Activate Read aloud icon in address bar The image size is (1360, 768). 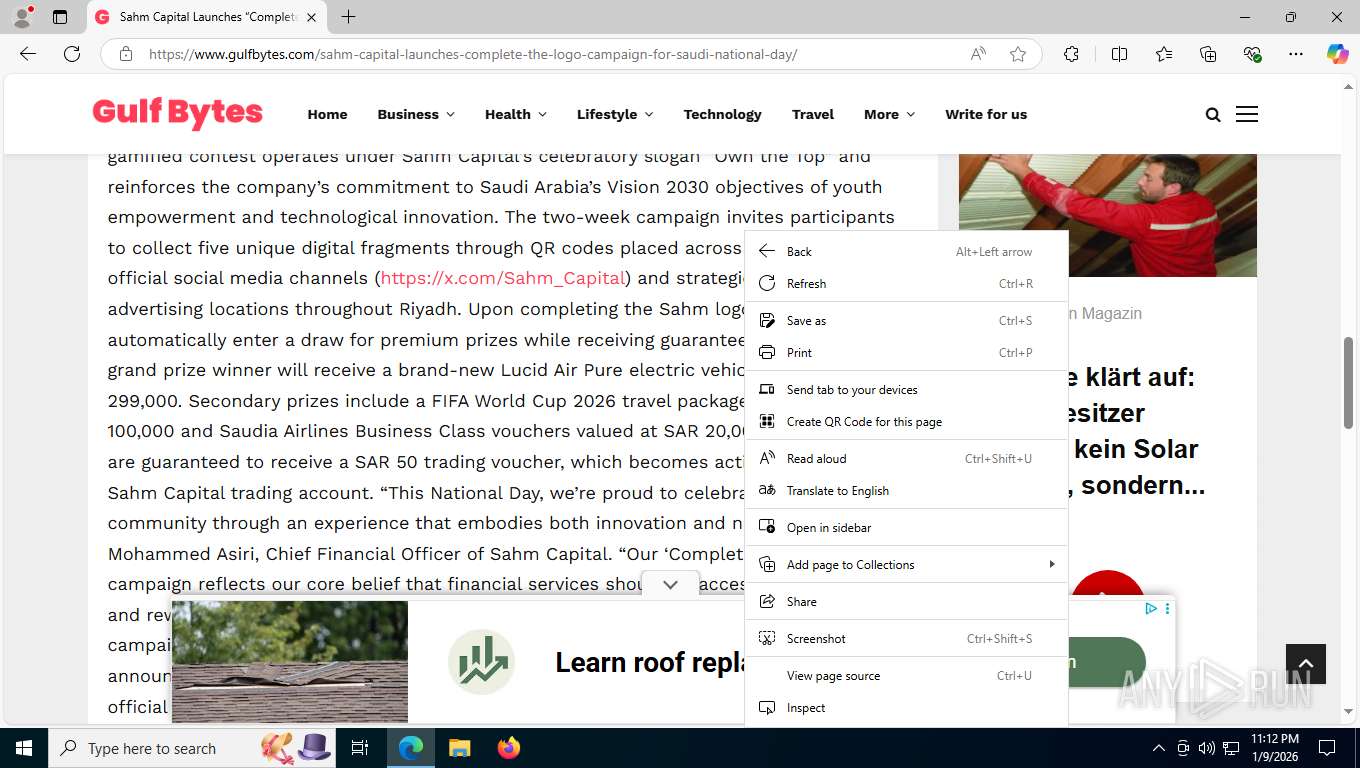point(978,54)
